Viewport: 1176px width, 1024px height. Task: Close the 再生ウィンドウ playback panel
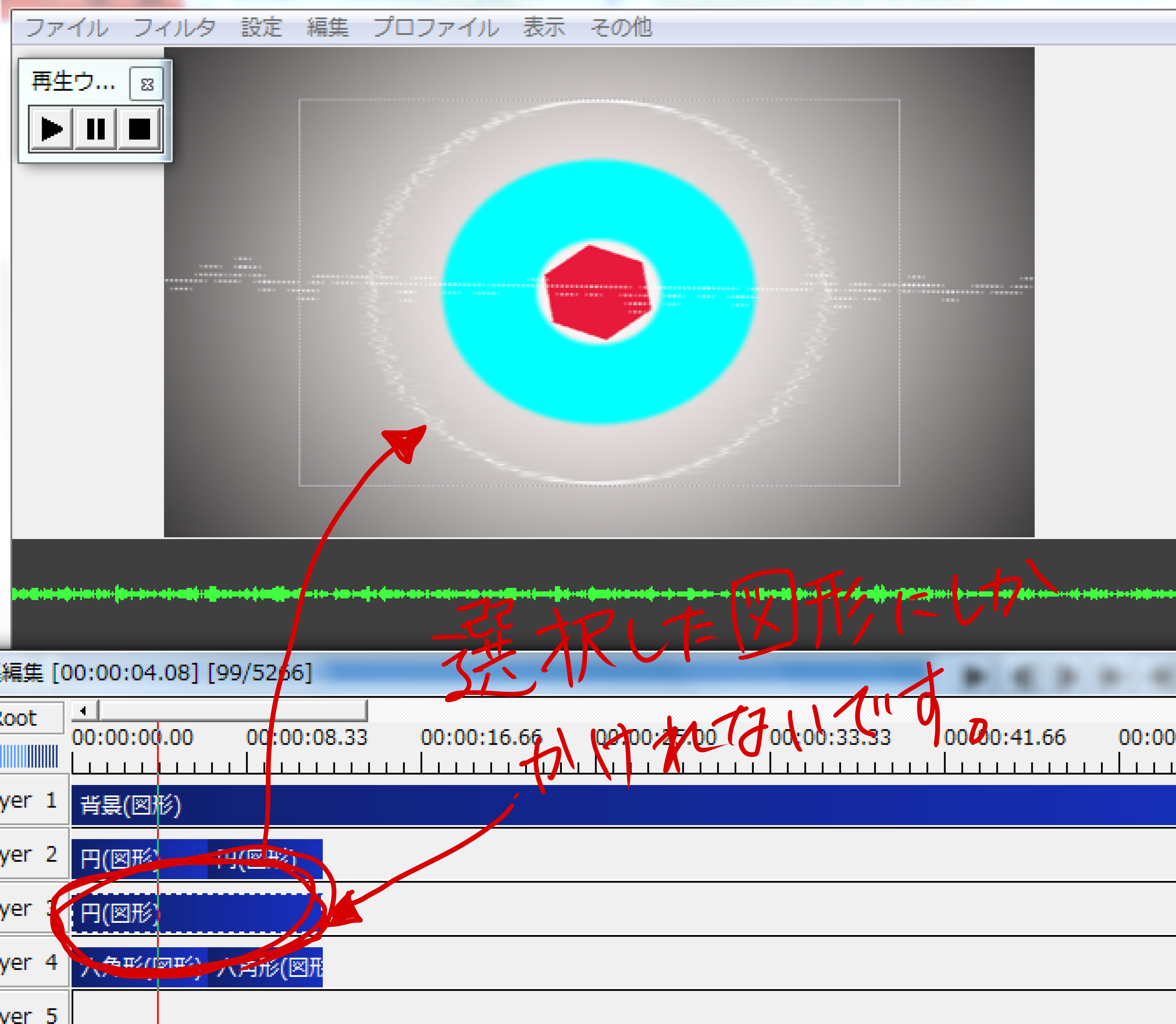click(147, 85)
